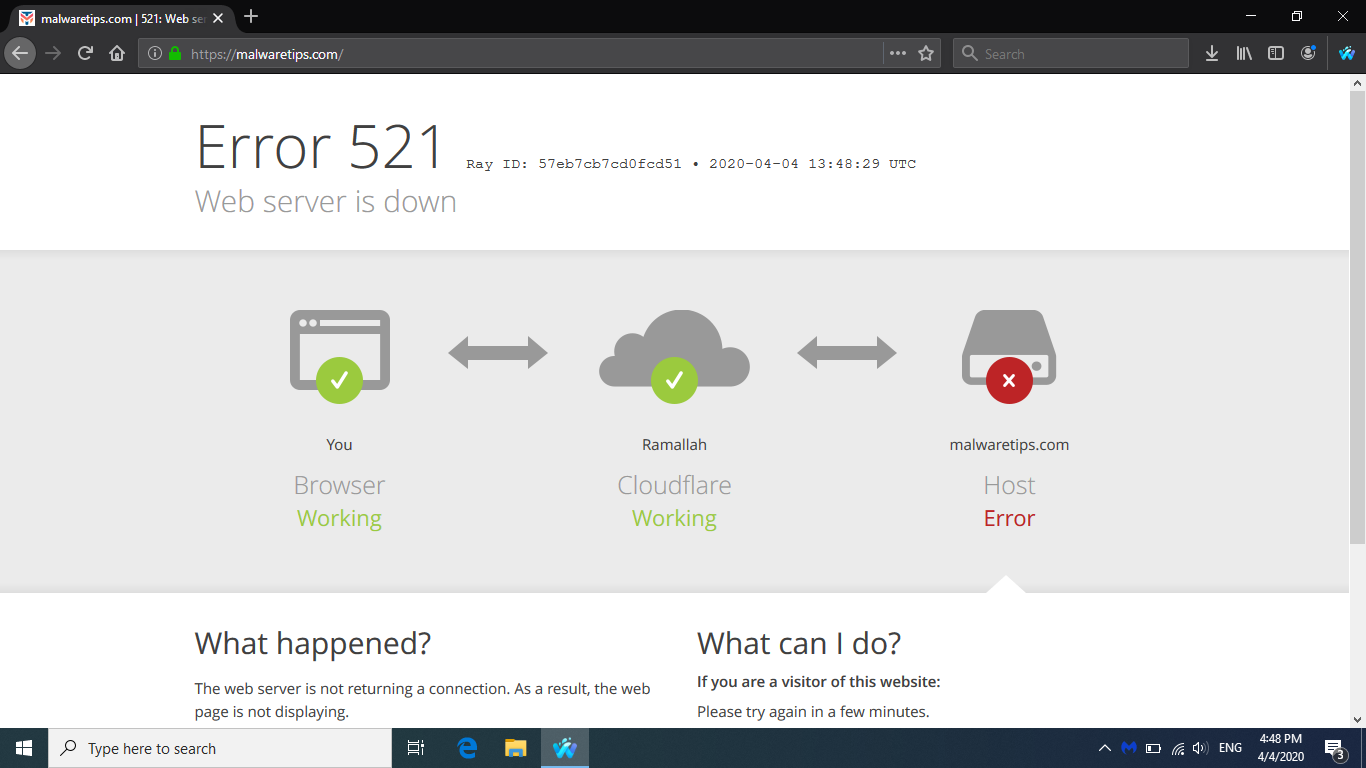Click the page vertical scrollbar

[1357, 316]
